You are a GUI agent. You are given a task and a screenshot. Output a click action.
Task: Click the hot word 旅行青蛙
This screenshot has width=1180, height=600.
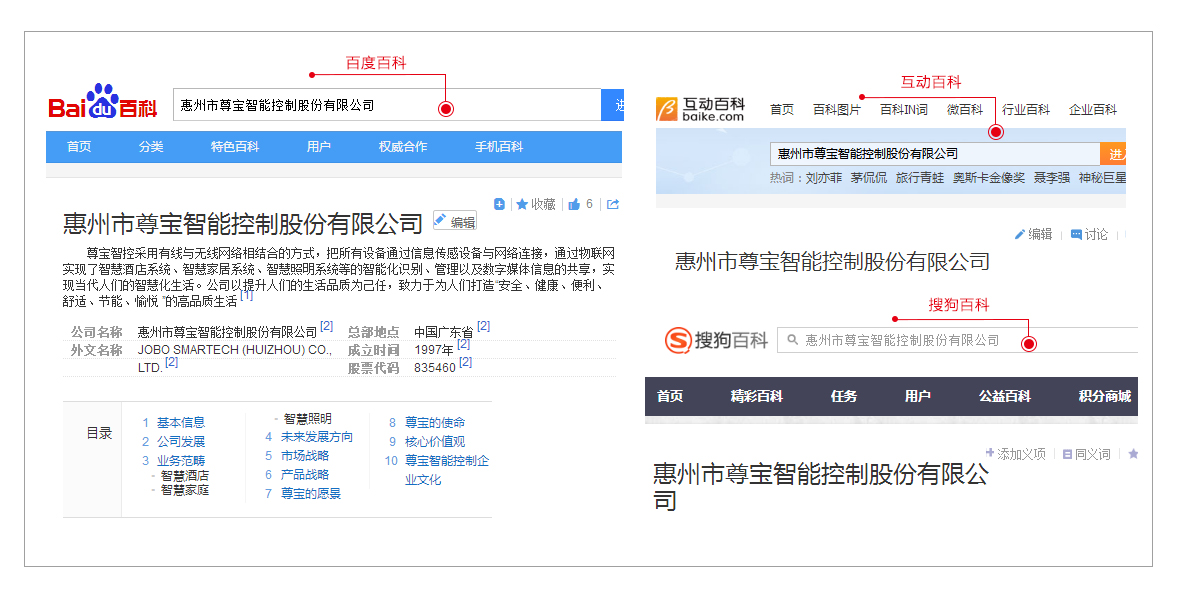[x=920, y=178]
